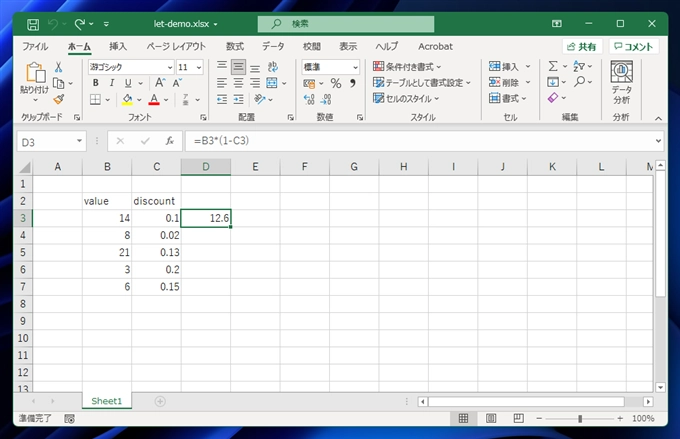Click the Share button

tap(582, 46)
